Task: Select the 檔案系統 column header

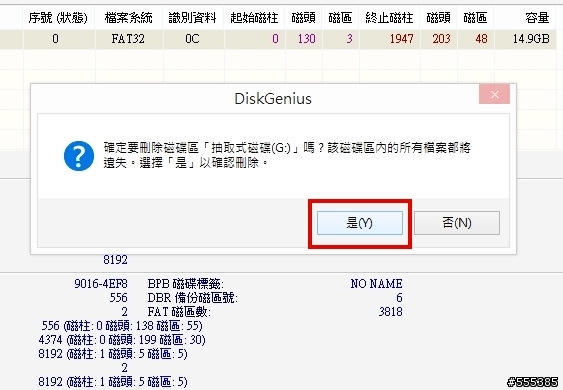Action: [129, 18]
